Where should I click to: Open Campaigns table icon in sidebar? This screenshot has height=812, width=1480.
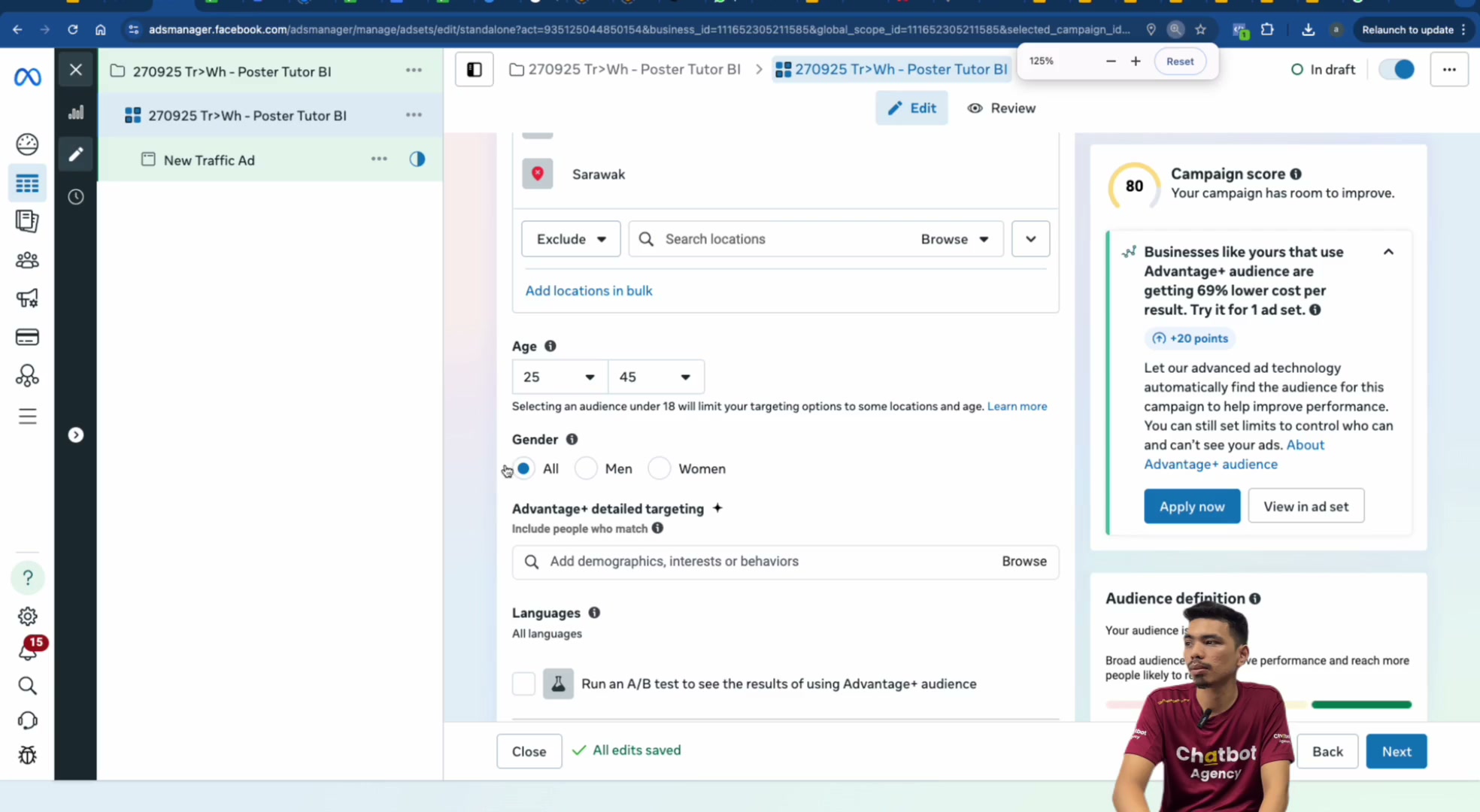(27, 183)
